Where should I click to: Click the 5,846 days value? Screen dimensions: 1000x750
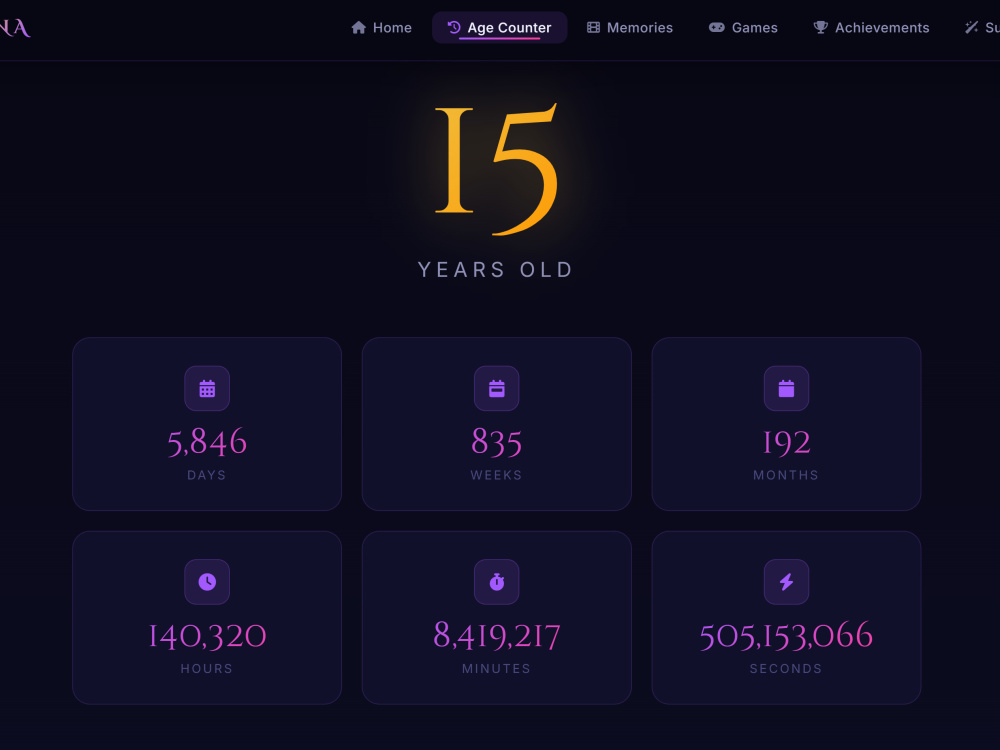[207, 442]
